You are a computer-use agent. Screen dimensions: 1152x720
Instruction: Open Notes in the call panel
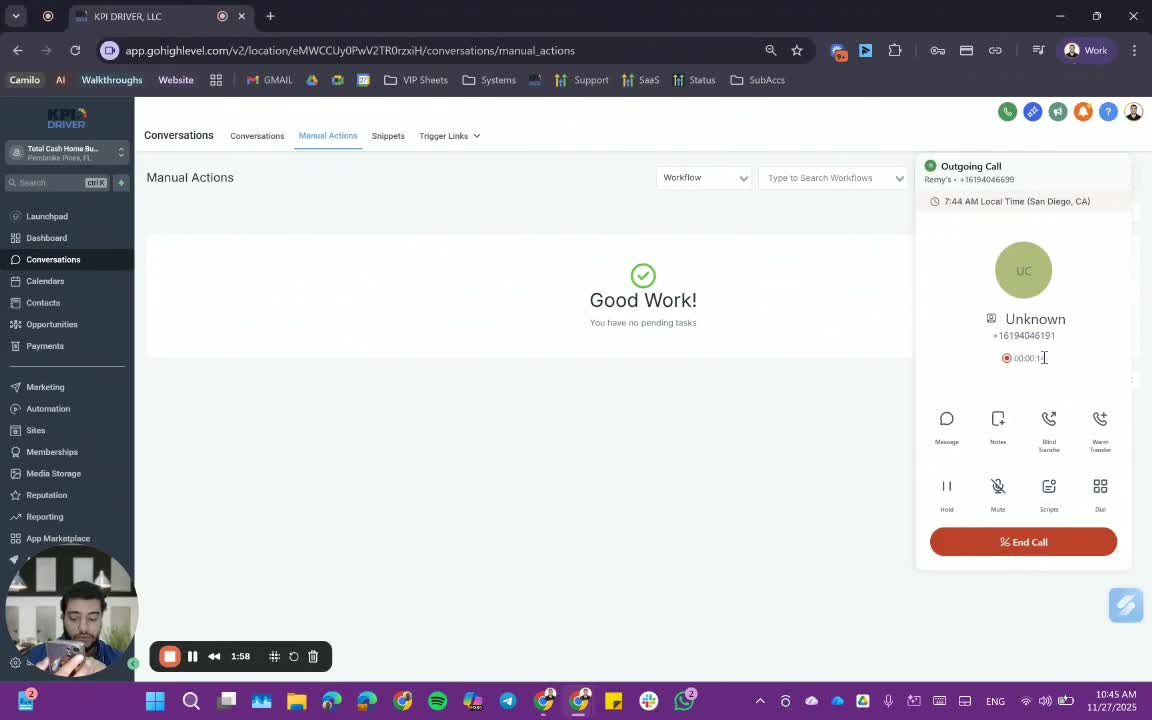998,427
